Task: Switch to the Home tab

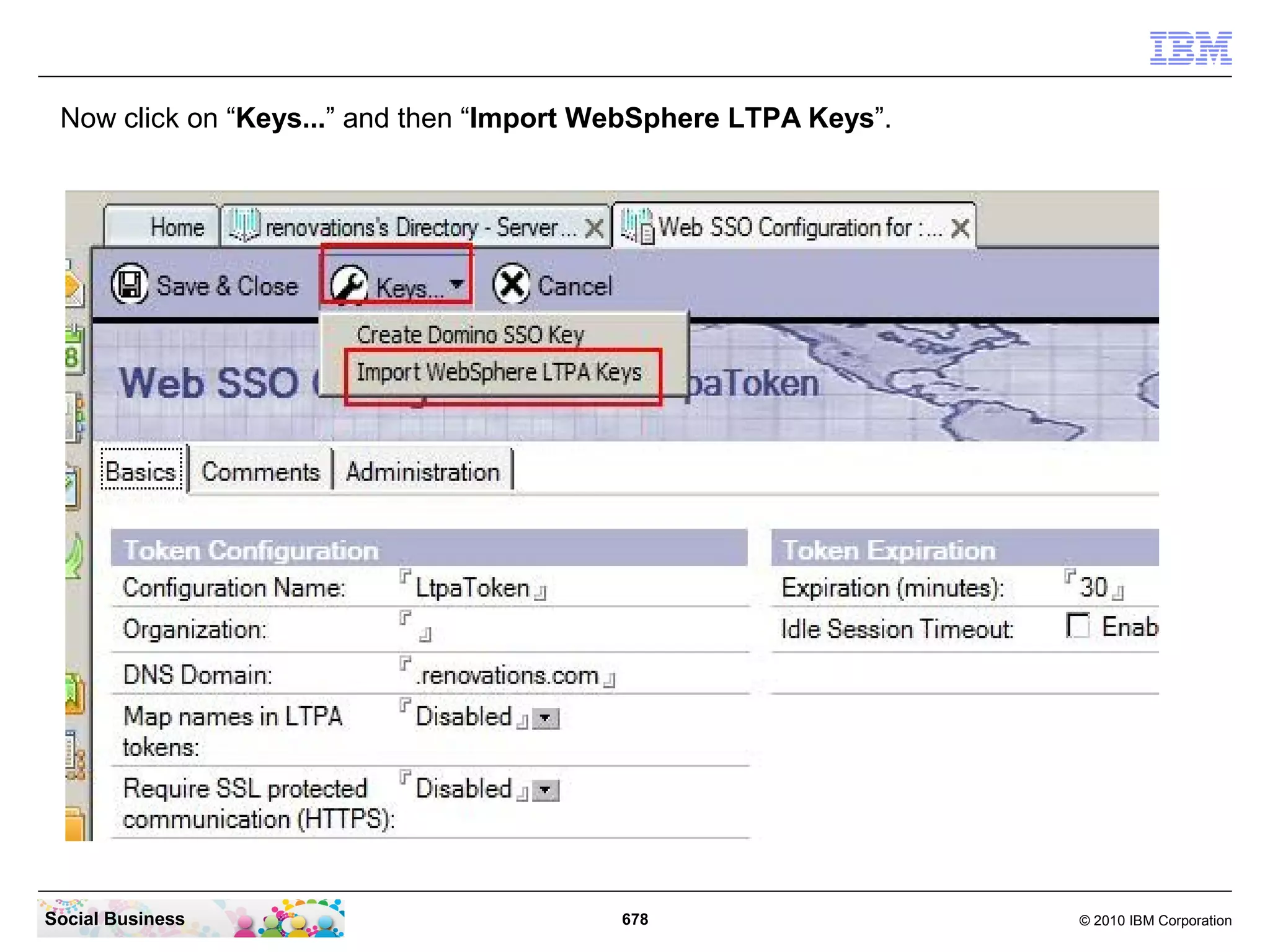Action: 161,227
